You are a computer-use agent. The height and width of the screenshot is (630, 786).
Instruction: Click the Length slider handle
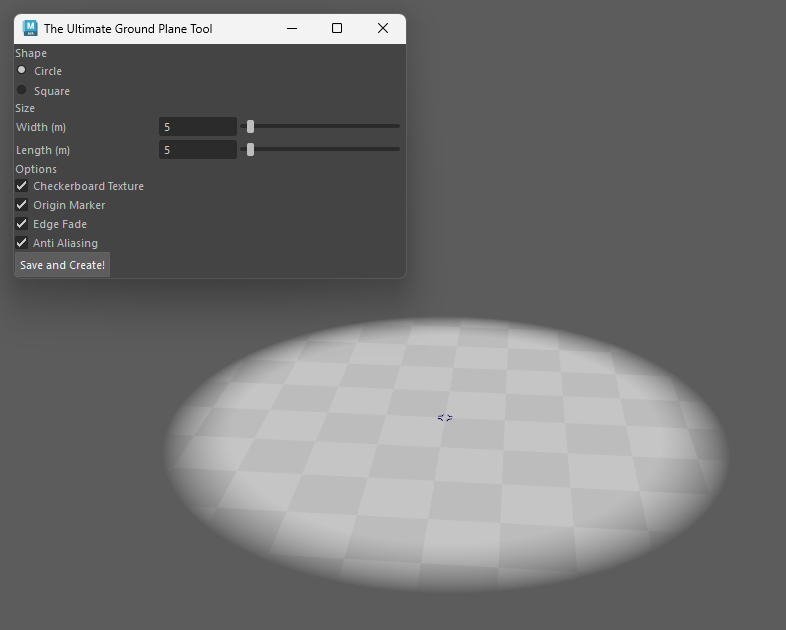(x=250, y=150)
